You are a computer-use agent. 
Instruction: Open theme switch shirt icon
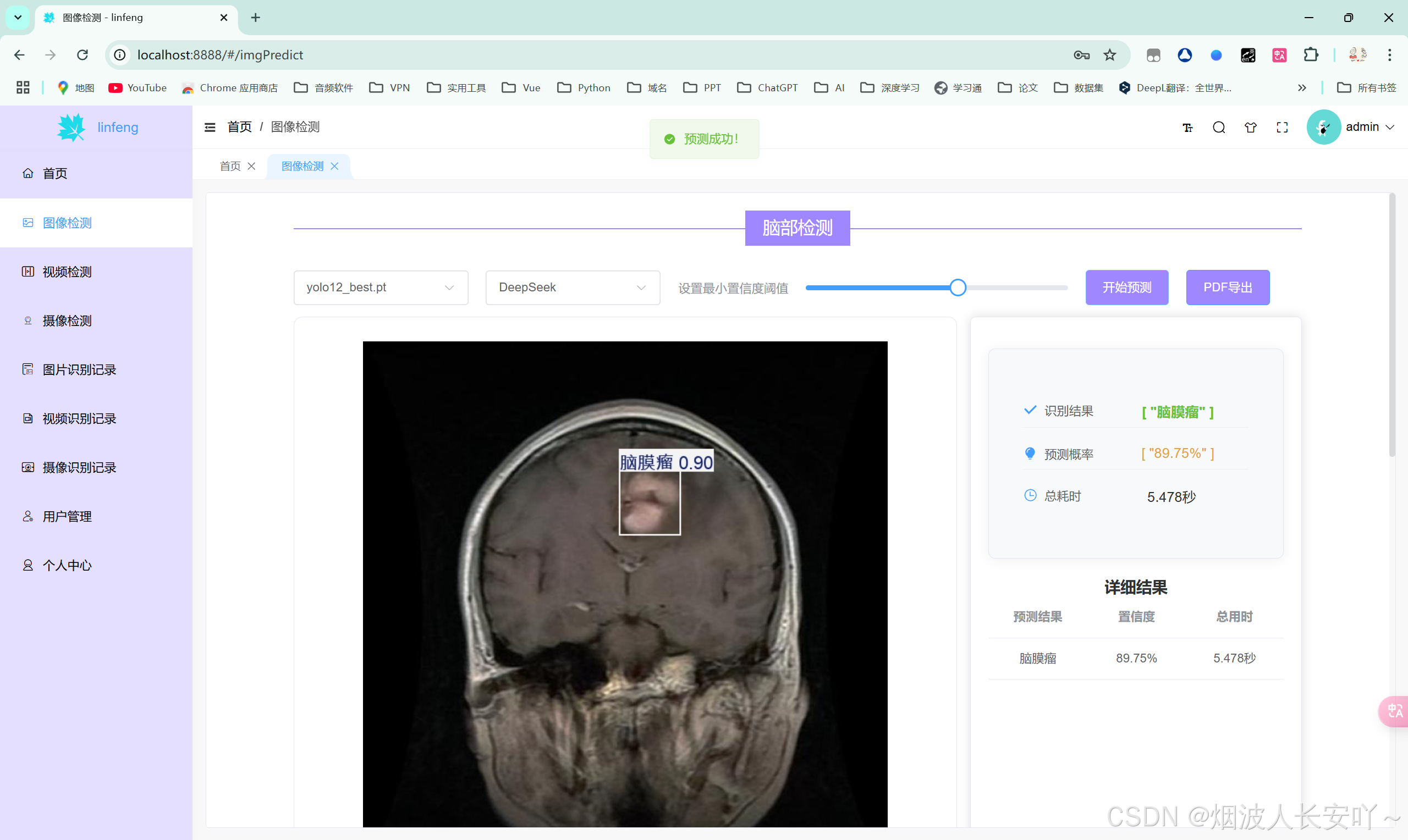1250,128
